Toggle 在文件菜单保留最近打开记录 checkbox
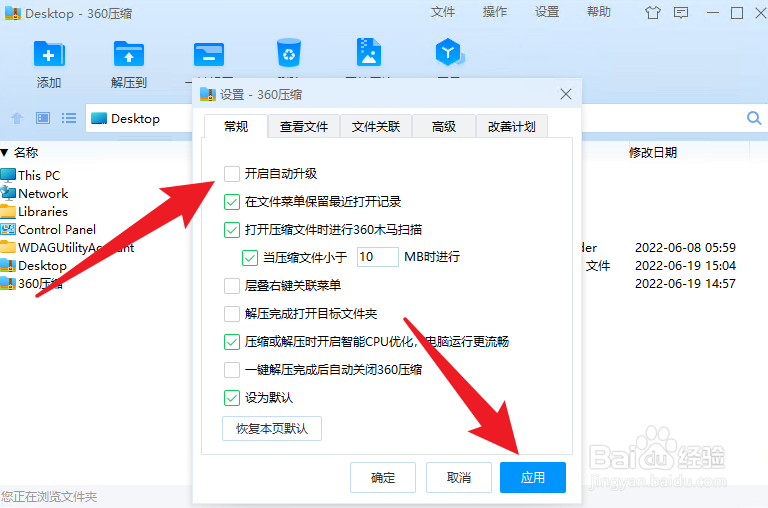The width and height of the screenshot is (768, 508). coord(232,201)
